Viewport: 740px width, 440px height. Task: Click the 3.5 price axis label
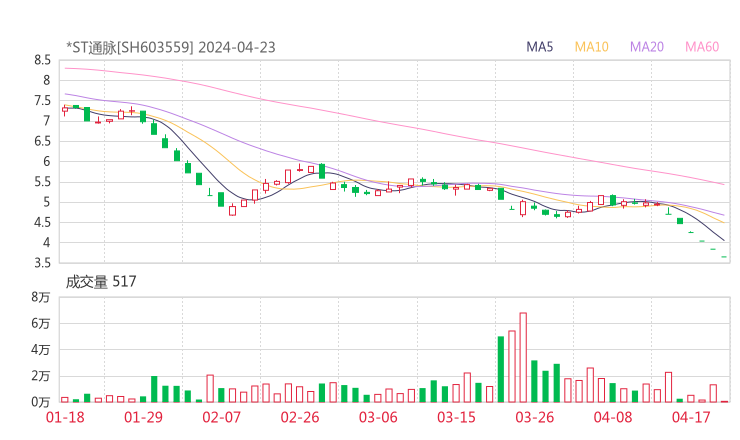point(42,263)
